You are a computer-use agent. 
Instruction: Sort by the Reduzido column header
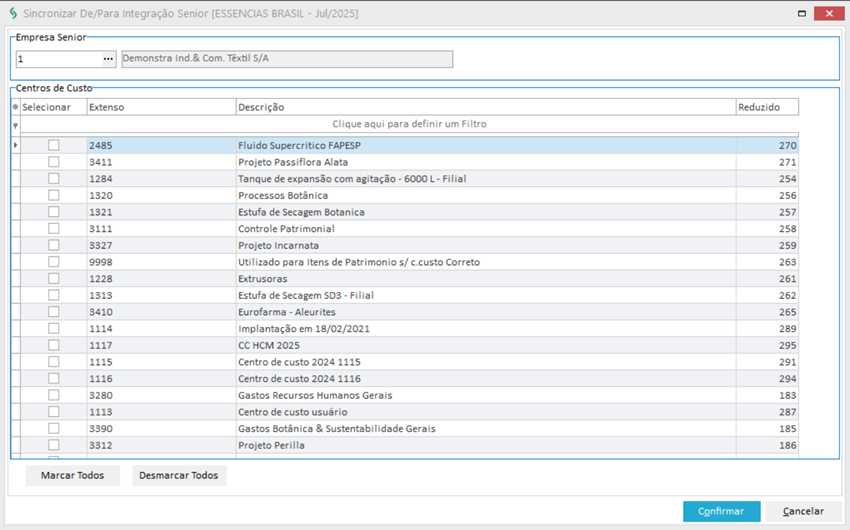coord(767,107)
